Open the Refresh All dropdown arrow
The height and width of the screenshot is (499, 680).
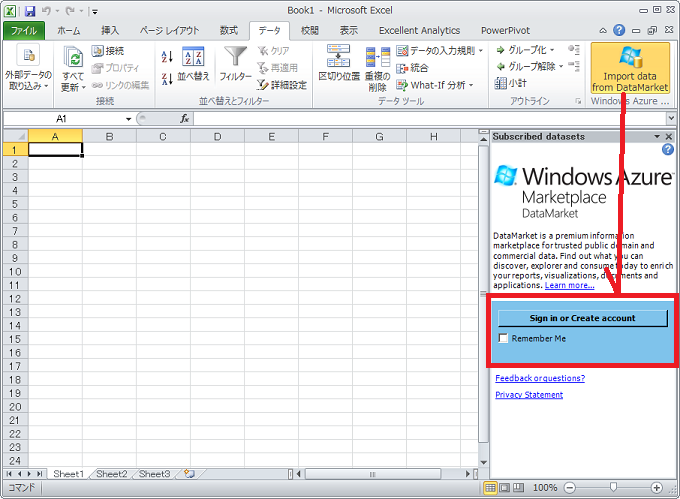point(84,88)
